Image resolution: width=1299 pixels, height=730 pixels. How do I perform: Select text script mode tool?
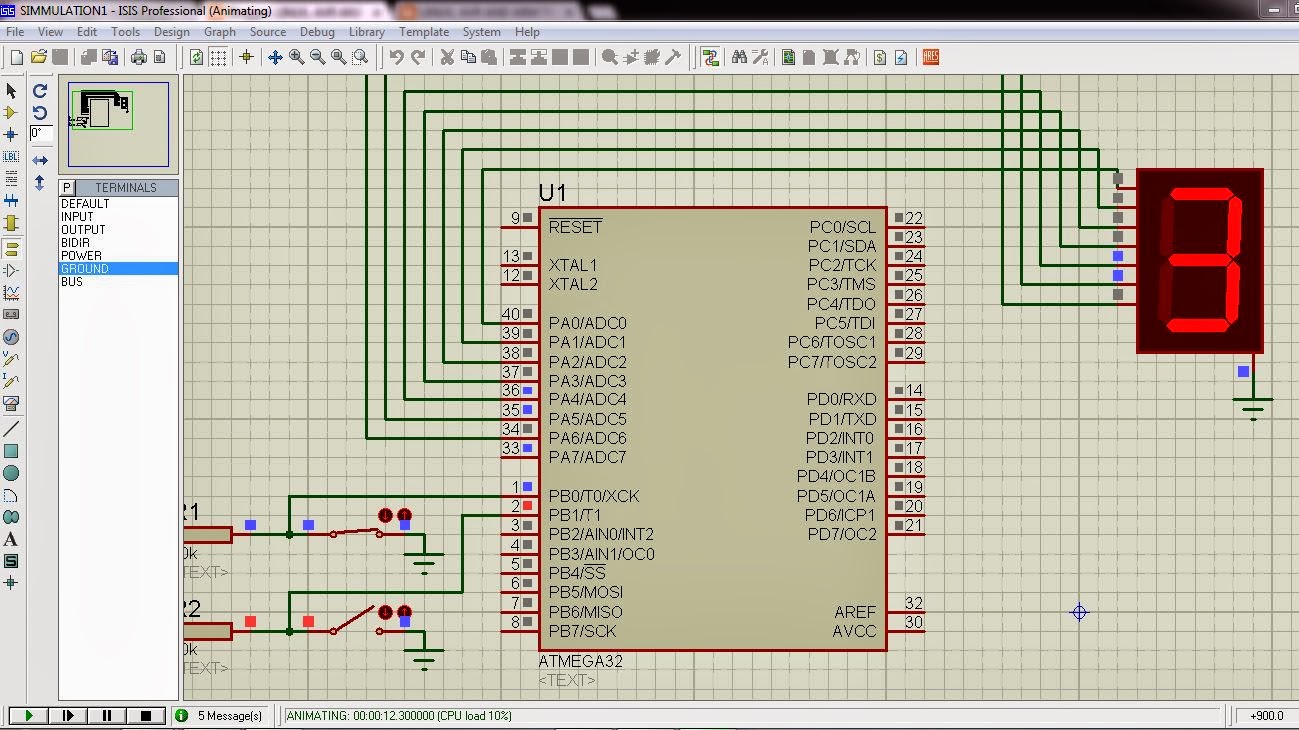(x=11, y=178)
